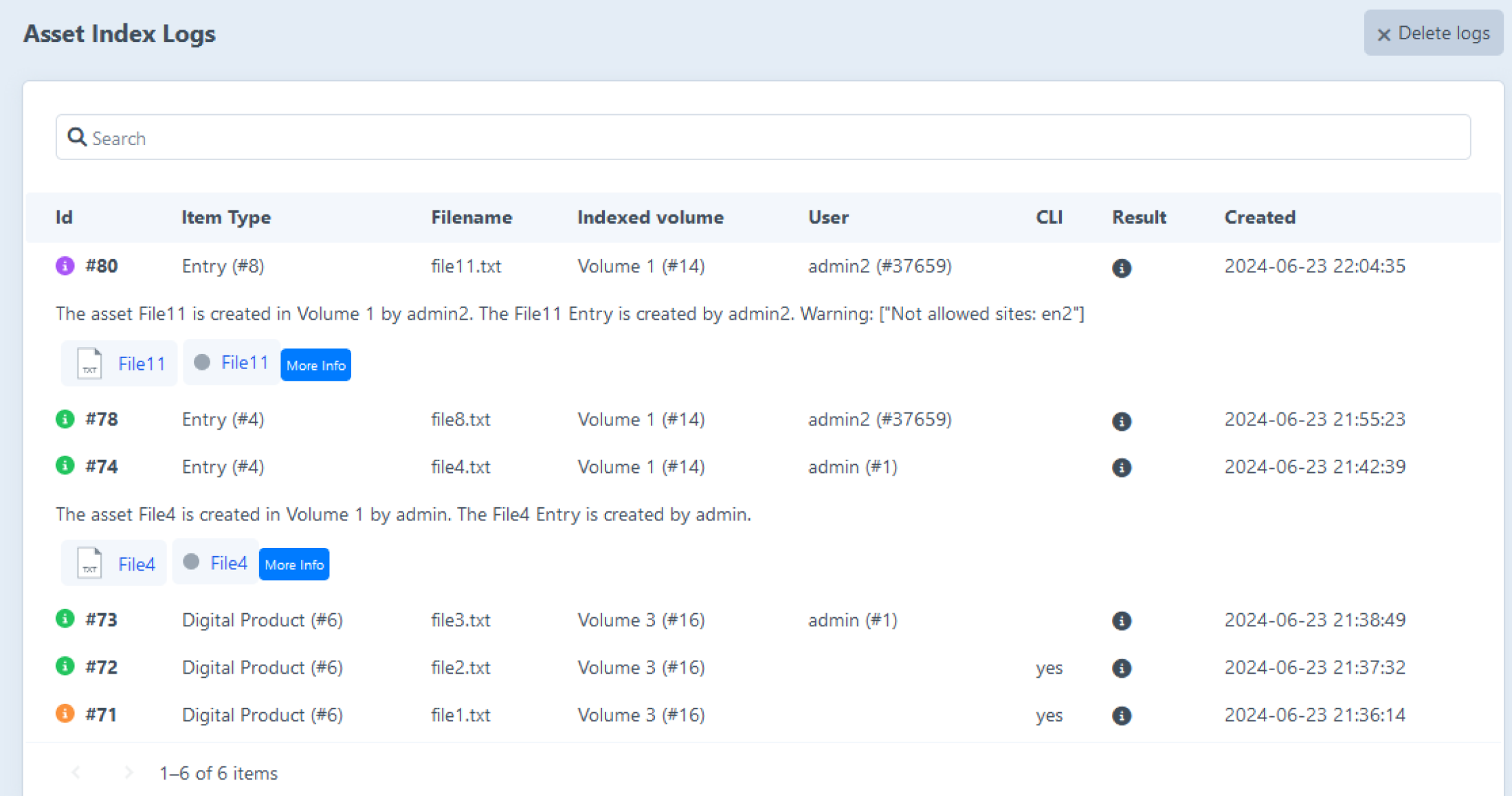Screen dimensions: 1512x796
Task: Open the Result info icon for file1.txt
Action: pyautogui.click(x=1122, y=716)
